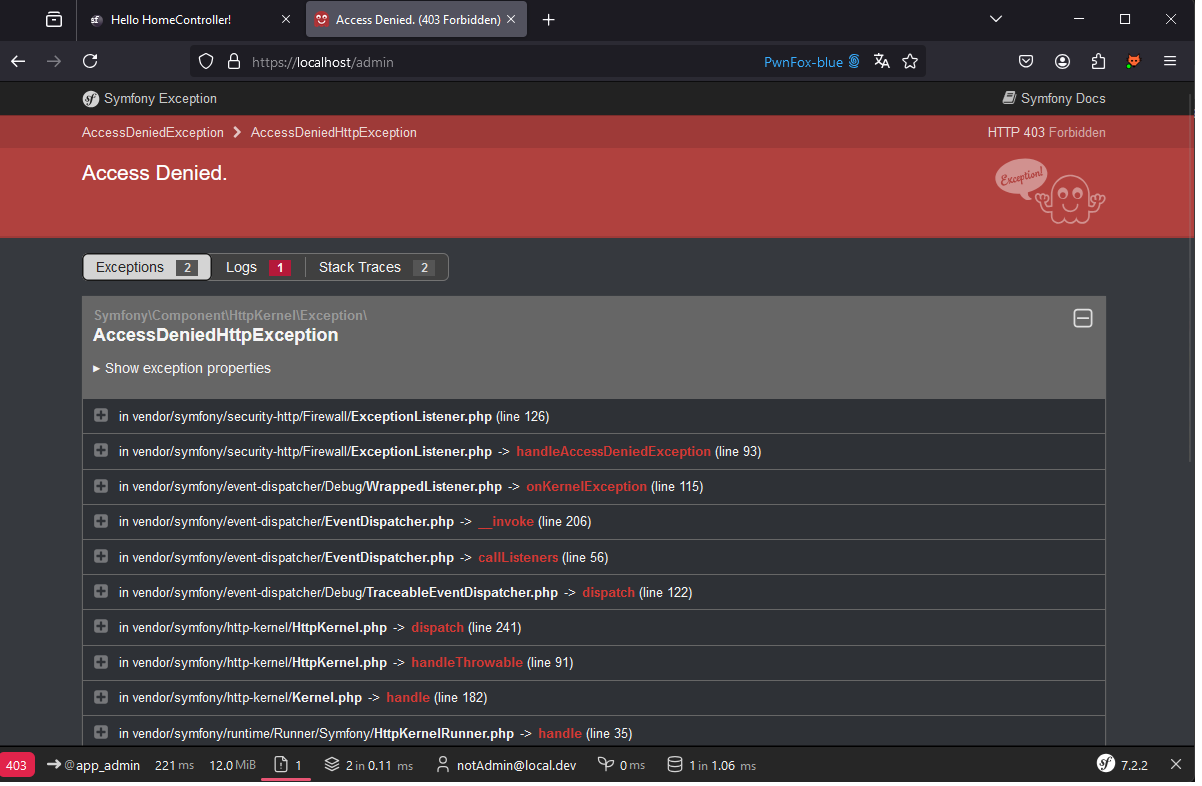Image resolution: width=1202 pixels, height=786 pixels.
Task: Bookmark this page with the star icon
Action: point(910,61)
